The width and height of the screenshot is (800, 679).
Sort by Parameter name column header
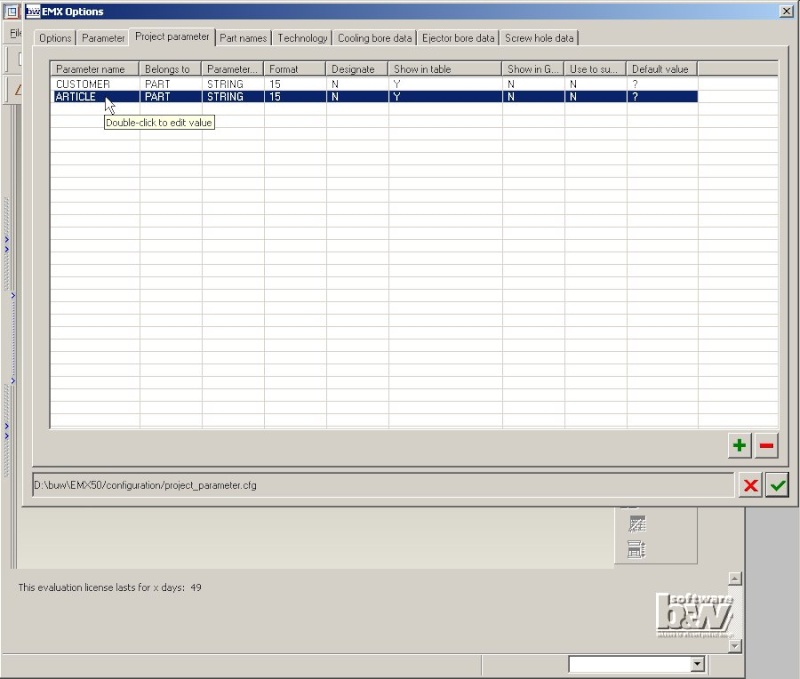[x=94, y=69]
